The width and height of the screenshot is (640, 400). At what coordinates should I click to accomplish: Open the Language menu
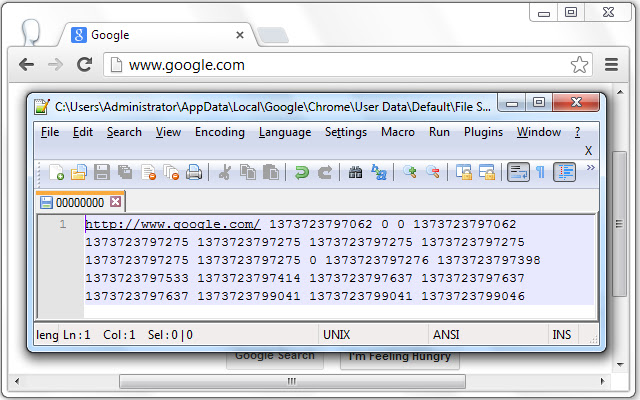tap(285, 132)
